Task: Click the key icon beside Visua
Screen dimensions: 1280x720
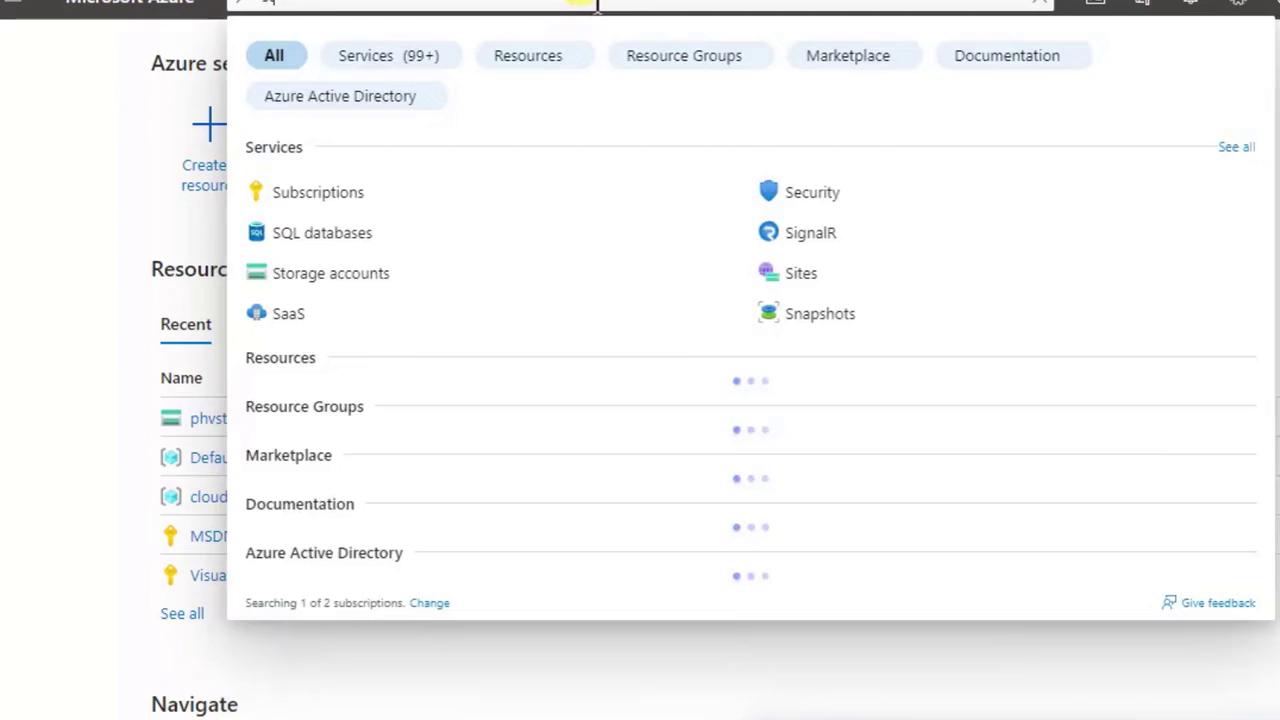Action: tap(171, 575)
